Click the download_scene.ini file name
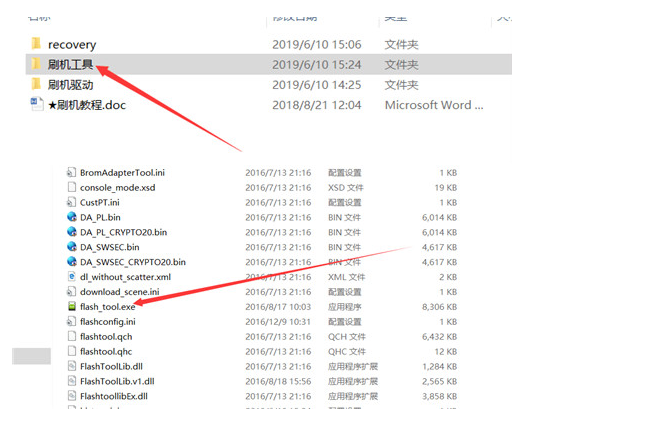This screenshot has height=439, width=646. (x=120, y=291)
